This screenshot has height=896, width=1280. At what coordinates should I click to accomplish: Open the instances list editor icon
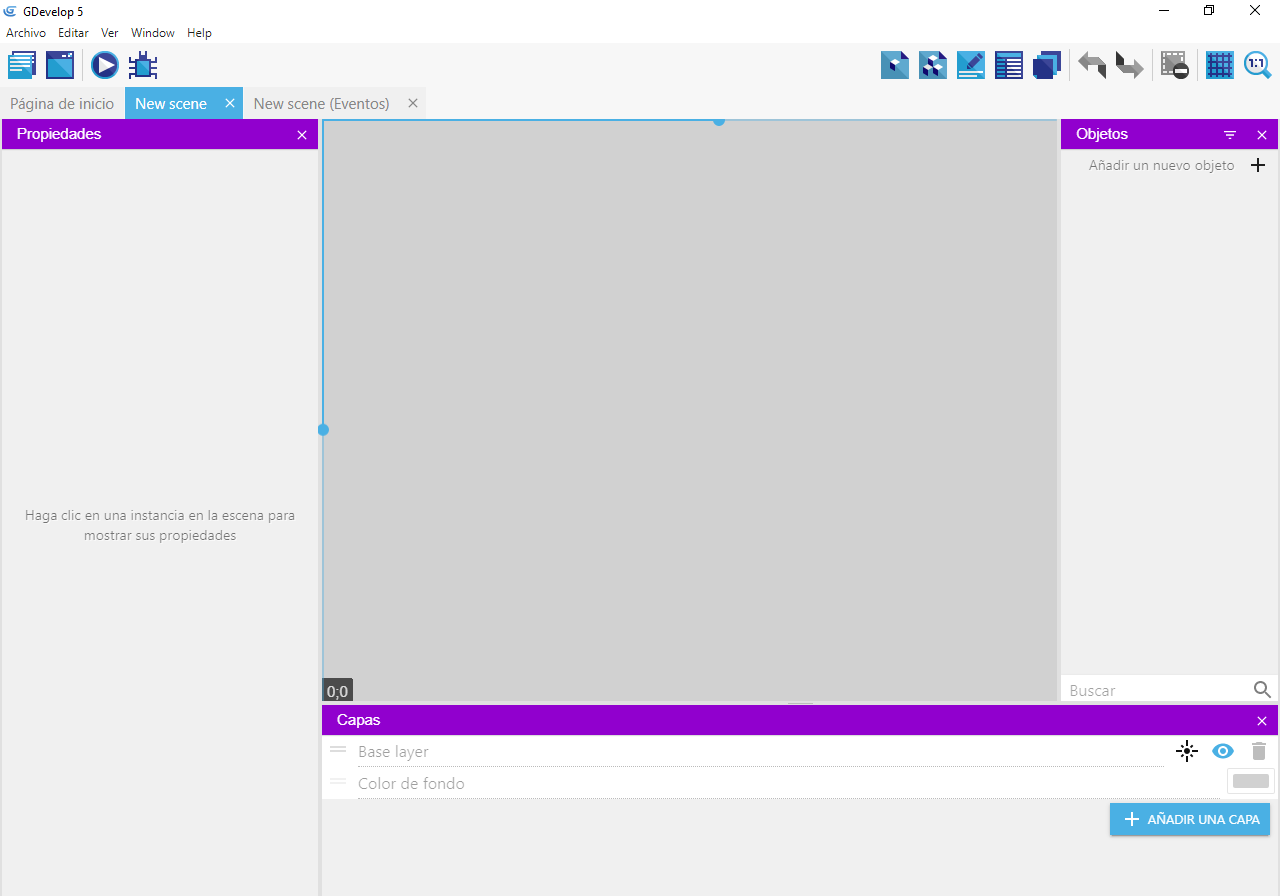(x=1008, y=66)
